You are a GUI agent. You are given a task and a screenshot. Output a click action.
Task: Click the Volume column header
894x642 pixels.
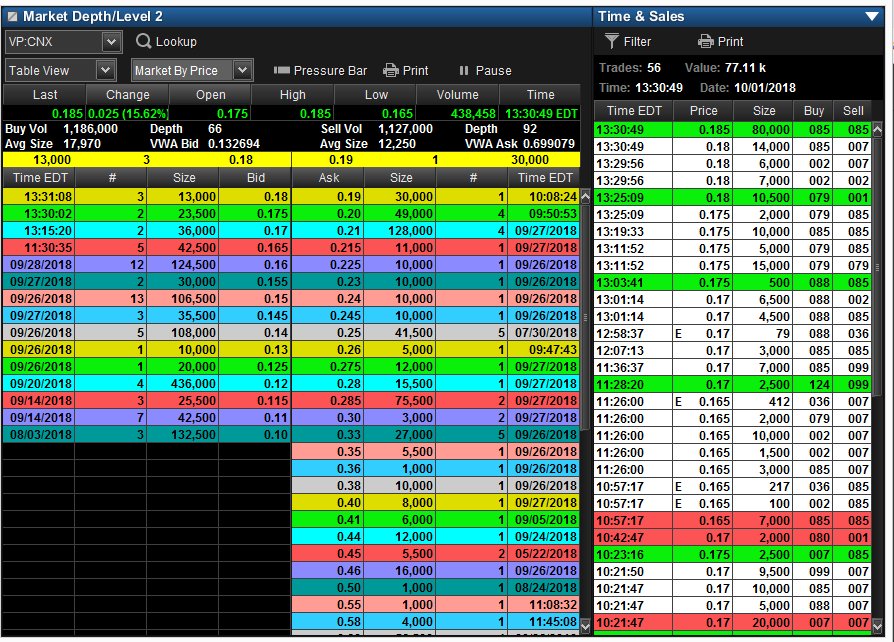point(458,95)
